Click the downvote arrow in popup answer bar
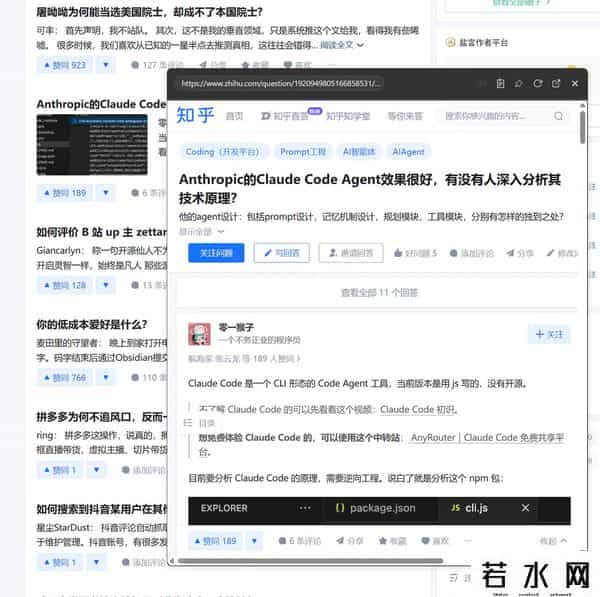 [x=254, y=541]
